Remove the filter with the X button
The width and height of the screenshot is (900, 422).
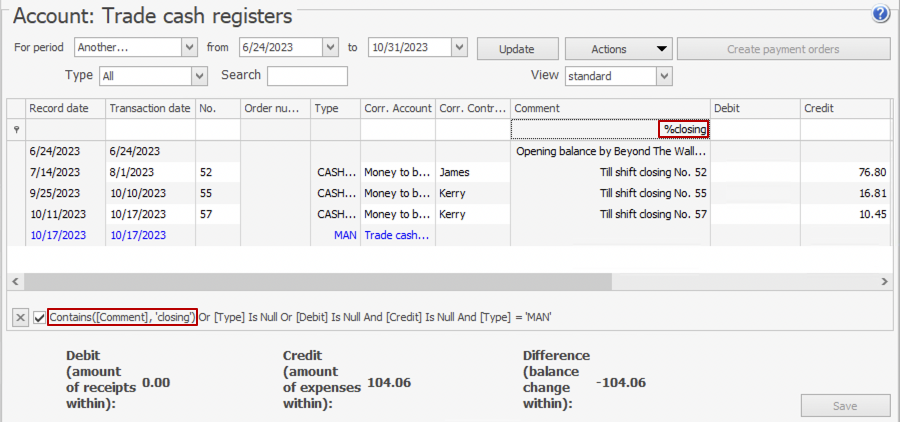point(20,317)
